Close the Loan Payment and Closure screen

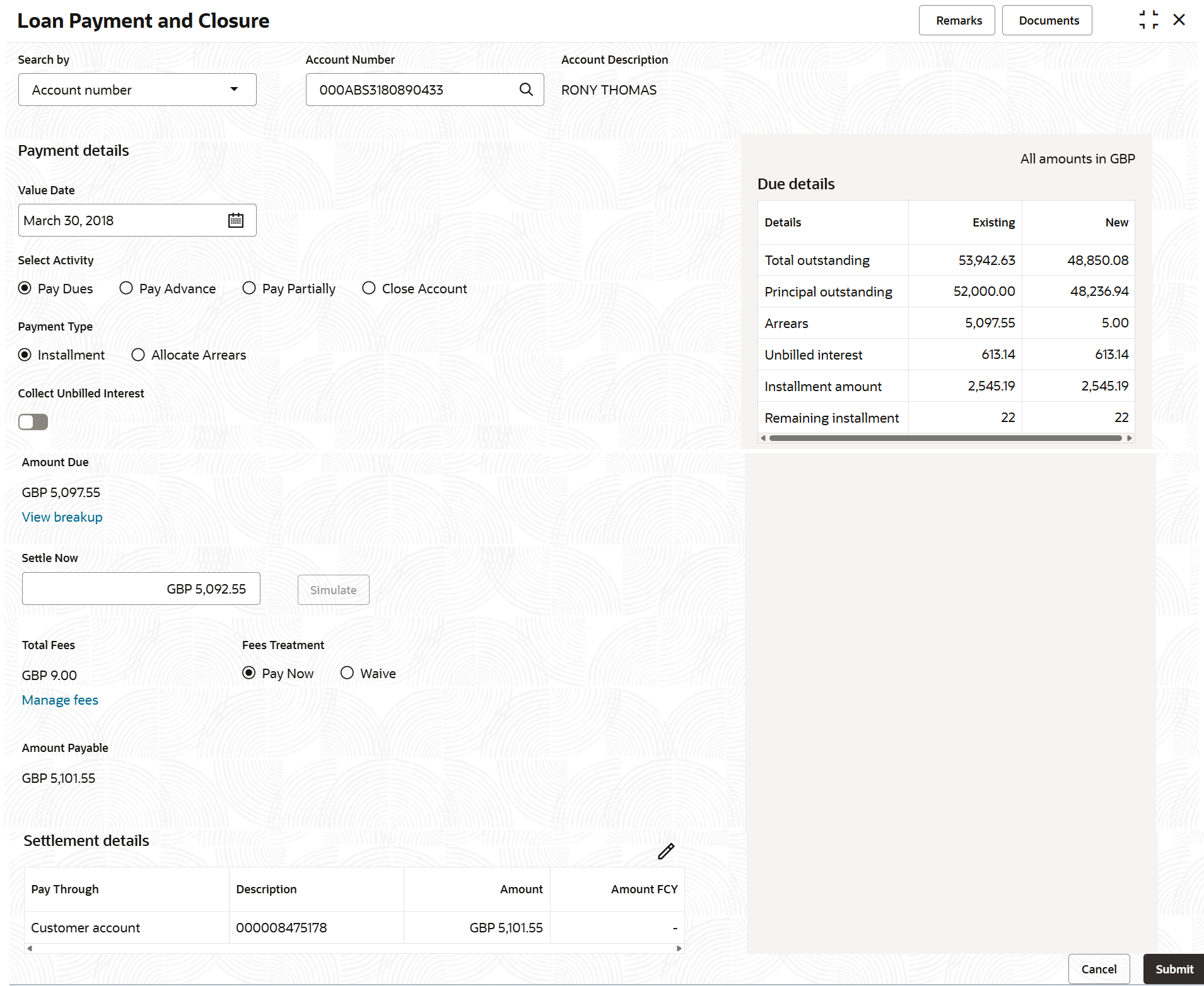(x=1179, y=20)
